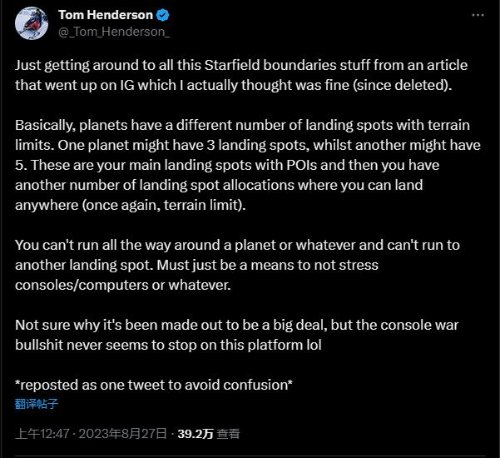Open the 39.2万 view count
Screen dimensions: 500x458
195,434
